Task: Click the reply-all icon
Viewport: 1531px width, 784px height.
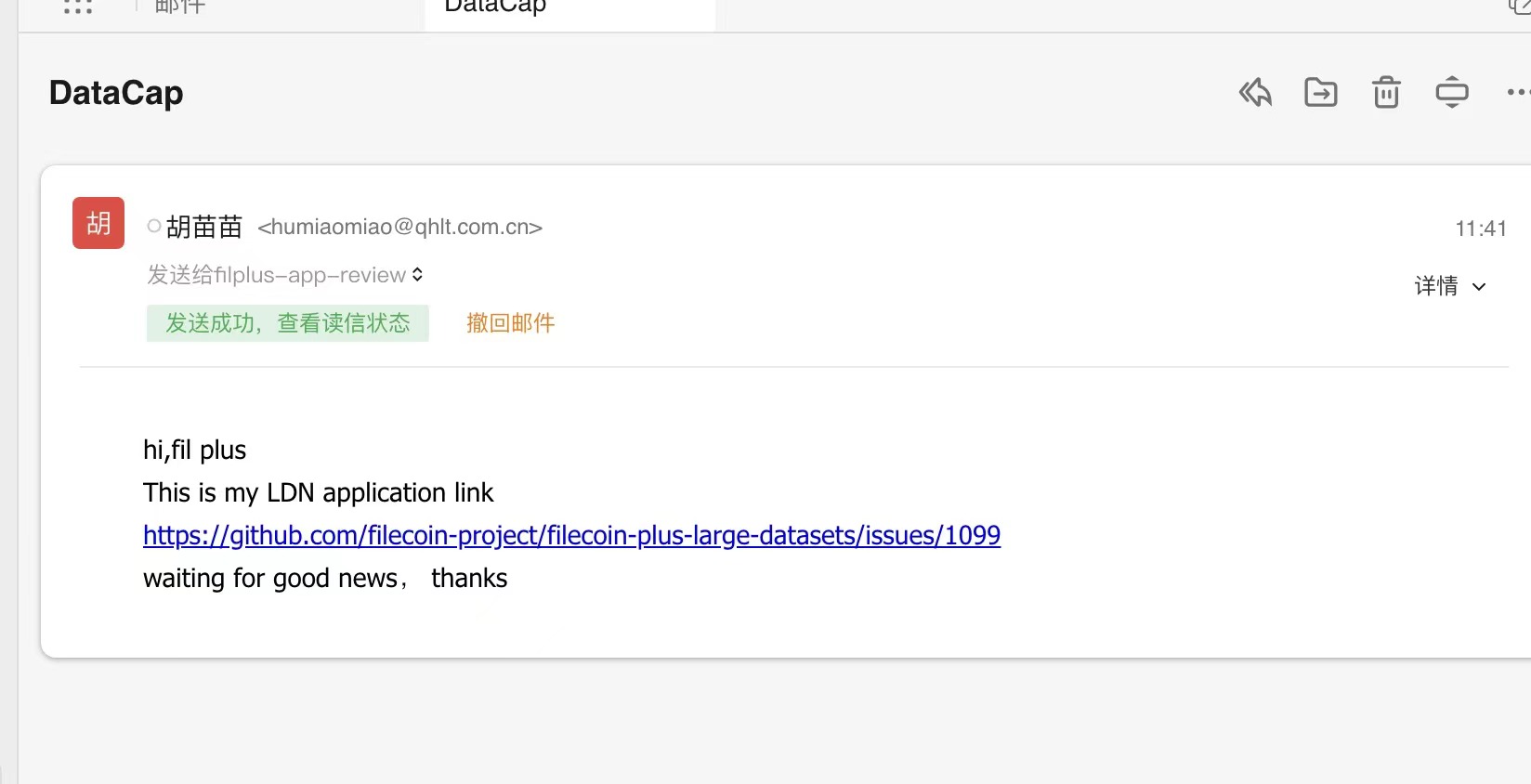Action: [1255, 93]
